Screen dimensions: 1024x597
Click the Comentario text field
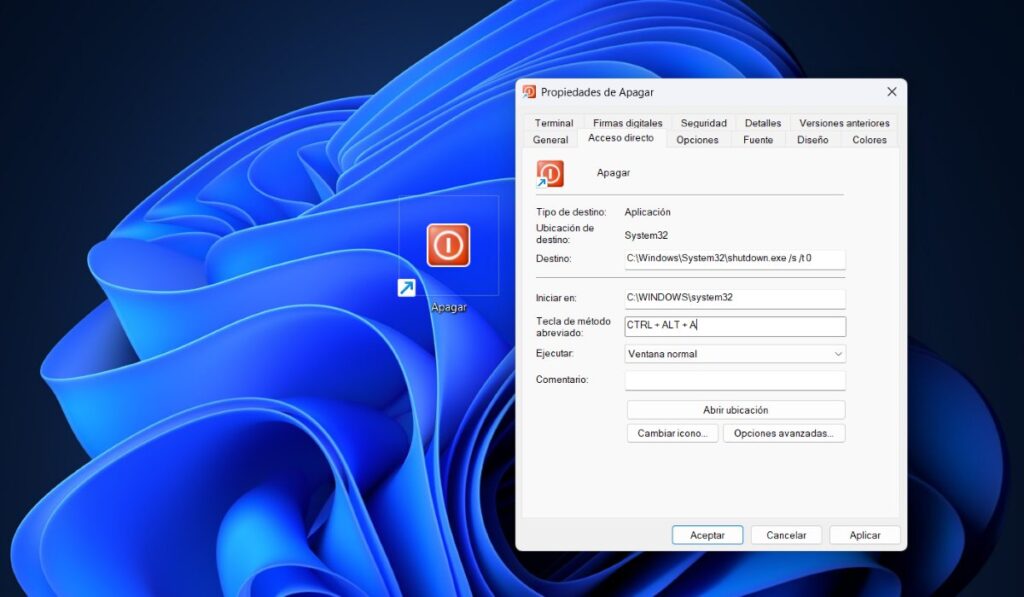point(735,380)
